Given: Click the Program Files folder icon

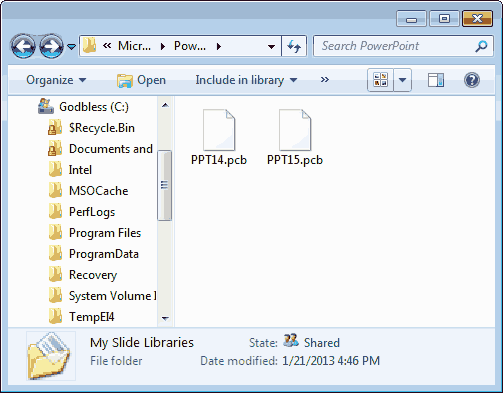Looking at the screenshot, I should 55,233.
